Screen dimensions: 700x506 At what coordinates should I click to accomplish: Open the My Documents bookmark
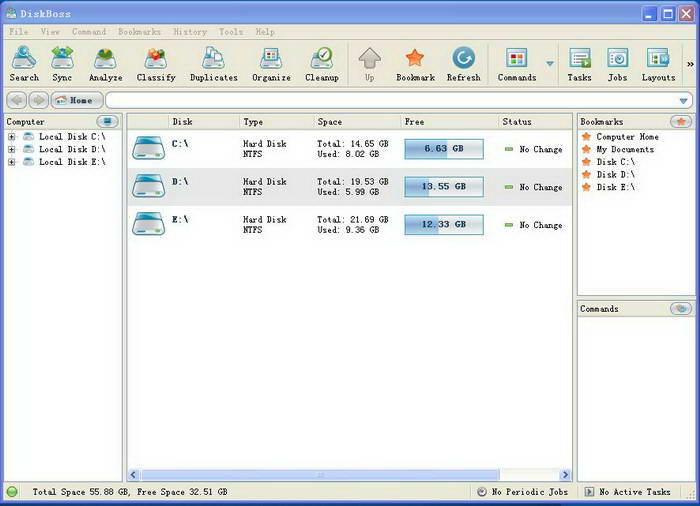point(624,149)
